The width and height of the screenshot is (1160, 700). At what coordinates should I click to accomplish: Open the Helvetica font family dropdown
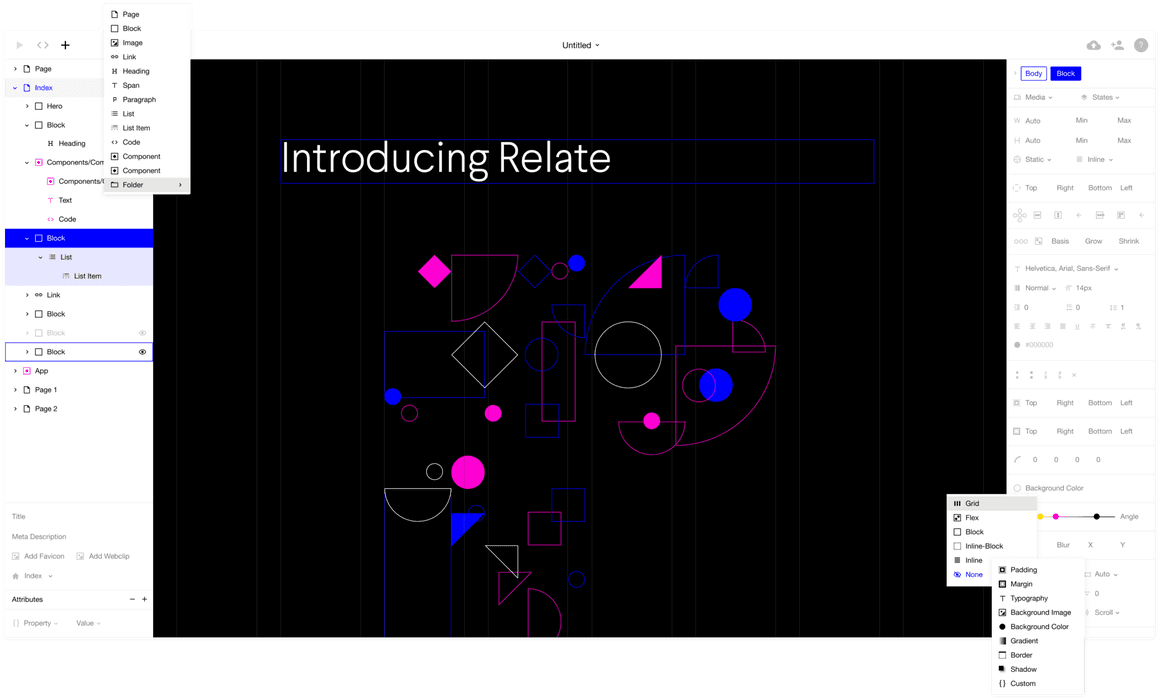coord(1072,269)
